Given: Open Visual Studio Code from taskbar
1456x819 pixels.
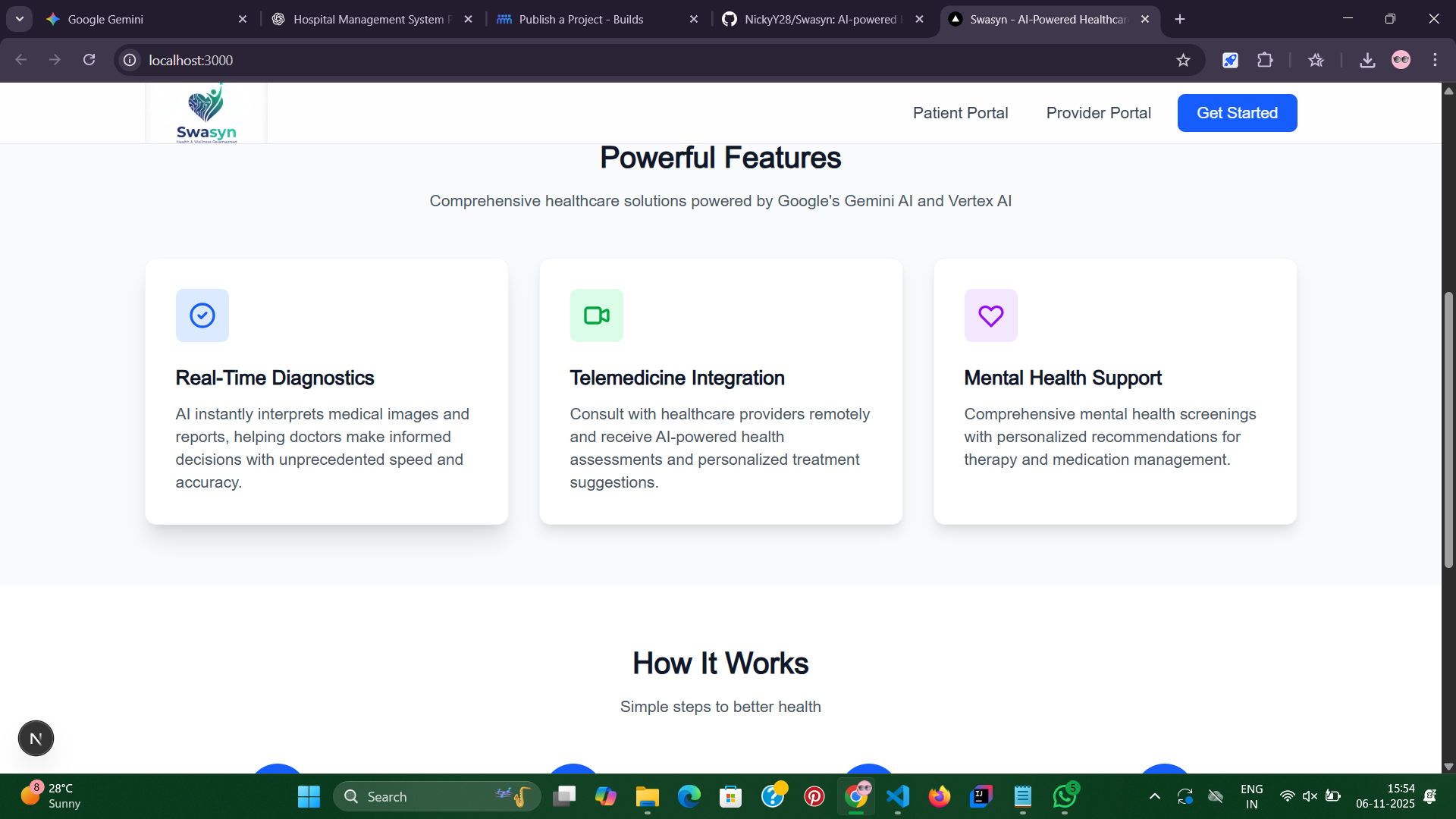Looking at the screenshot, I should [898, 796].
